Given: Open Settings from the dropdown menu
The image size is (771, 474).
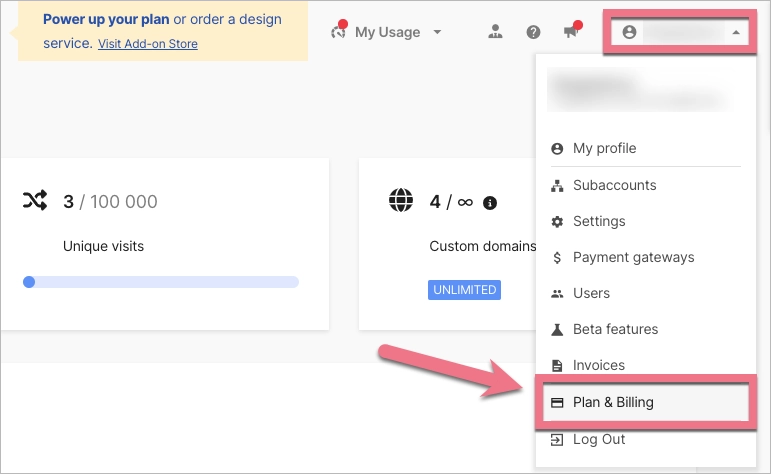Looking at the screenshot, I should pyautogui.click(x=599, y=221).
